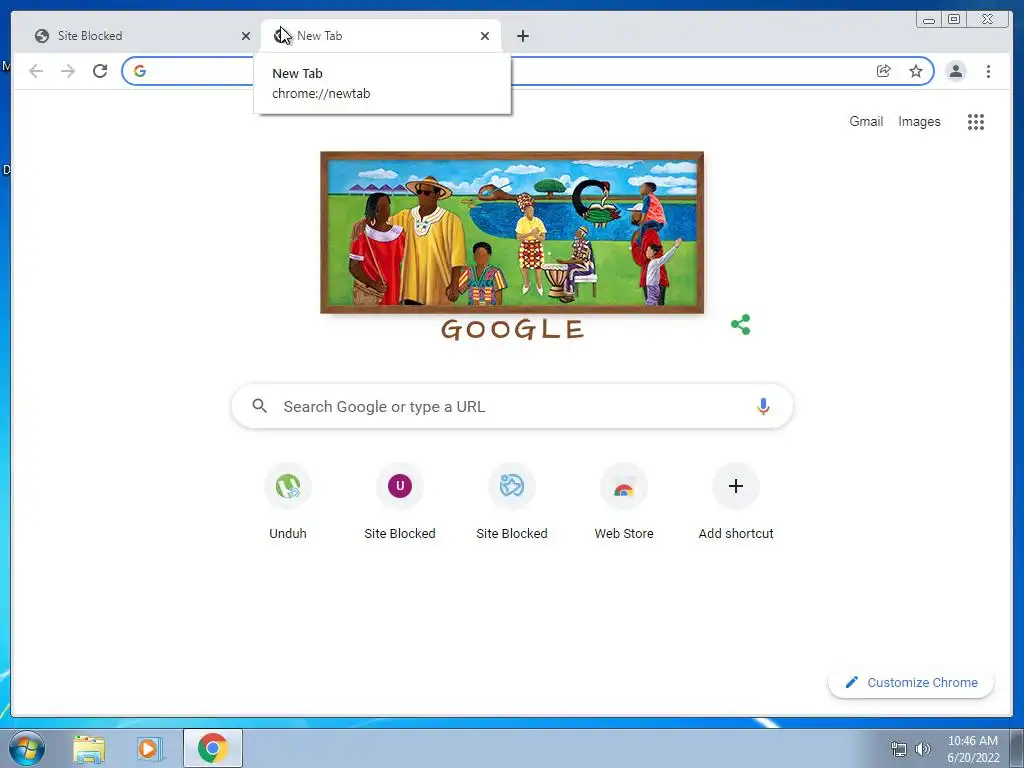Go forward with the forward arrow
1024x768 pixels.
68,71
